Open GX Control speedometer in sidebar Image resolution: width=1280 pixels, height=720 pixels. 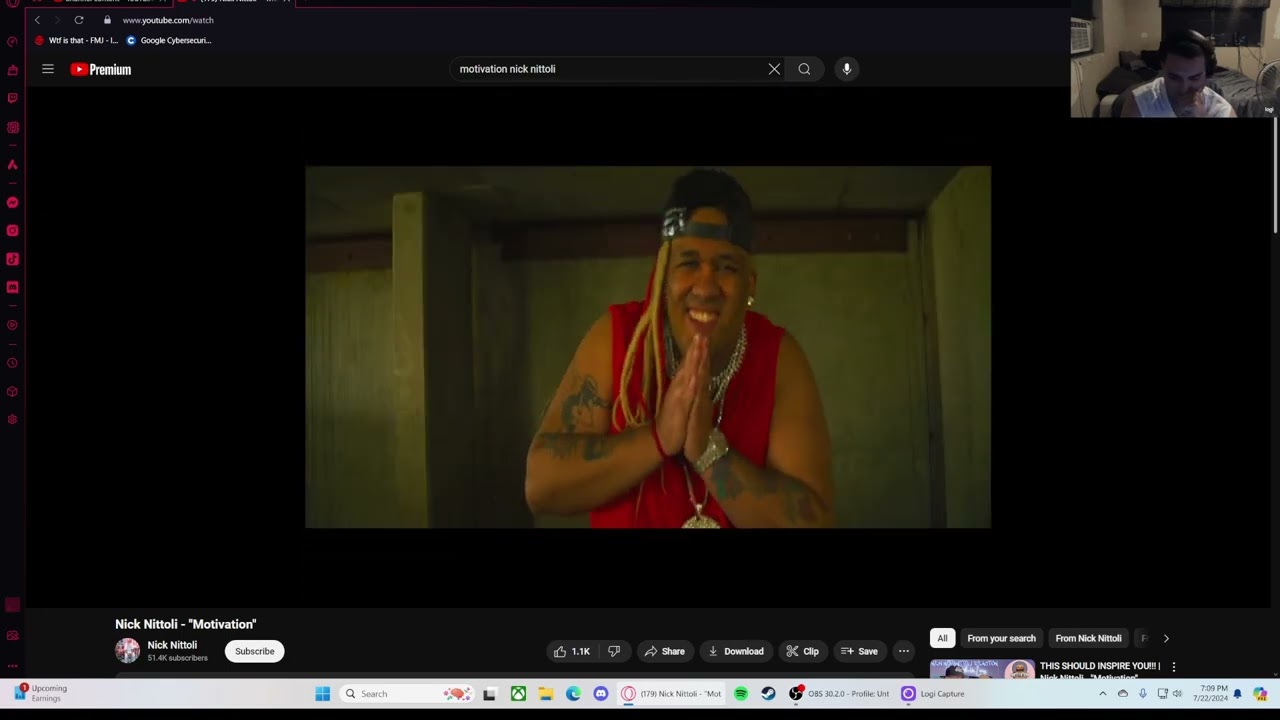tap(12, 42)
